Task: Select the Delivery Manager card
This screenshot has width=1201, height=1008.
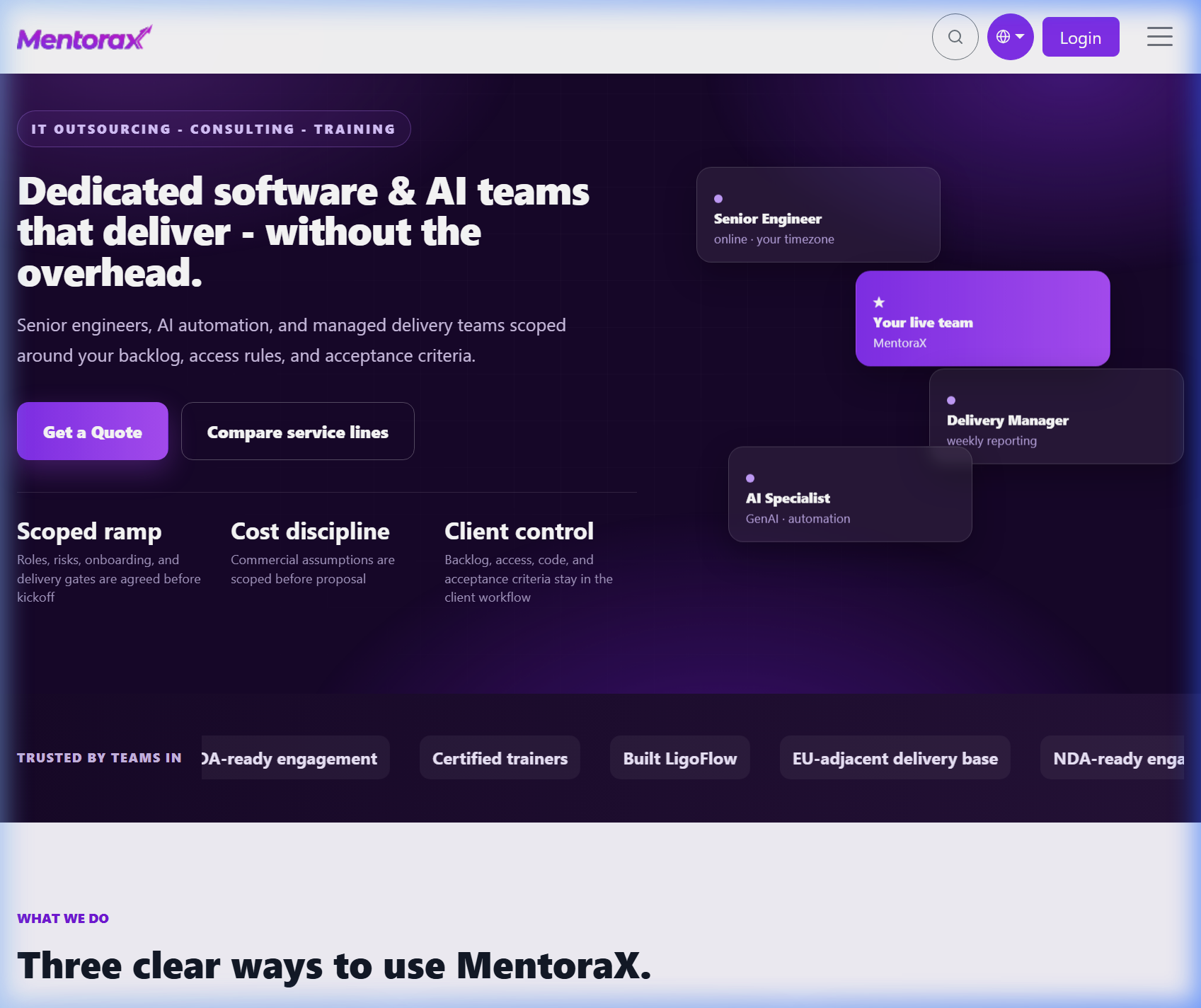Action: click(x=1056, y=416)
